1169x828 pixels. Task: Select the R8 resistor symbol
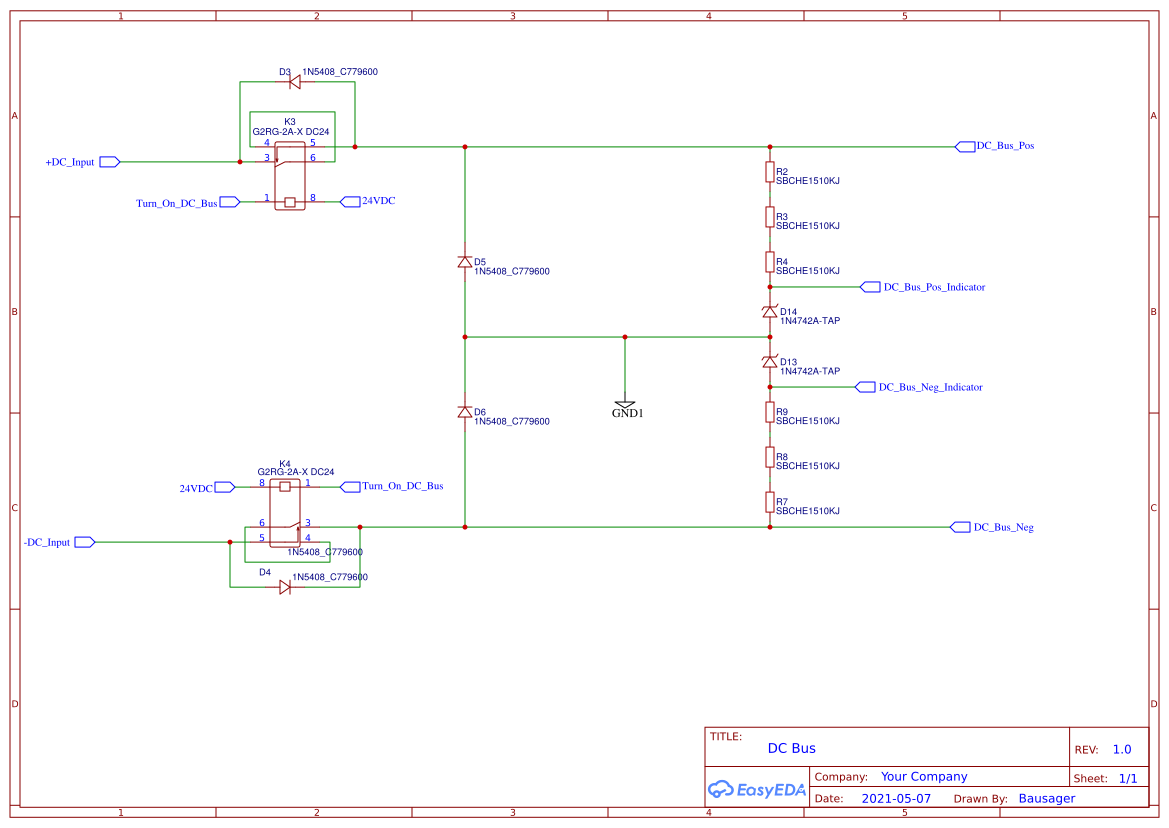(x=770, y=457)
